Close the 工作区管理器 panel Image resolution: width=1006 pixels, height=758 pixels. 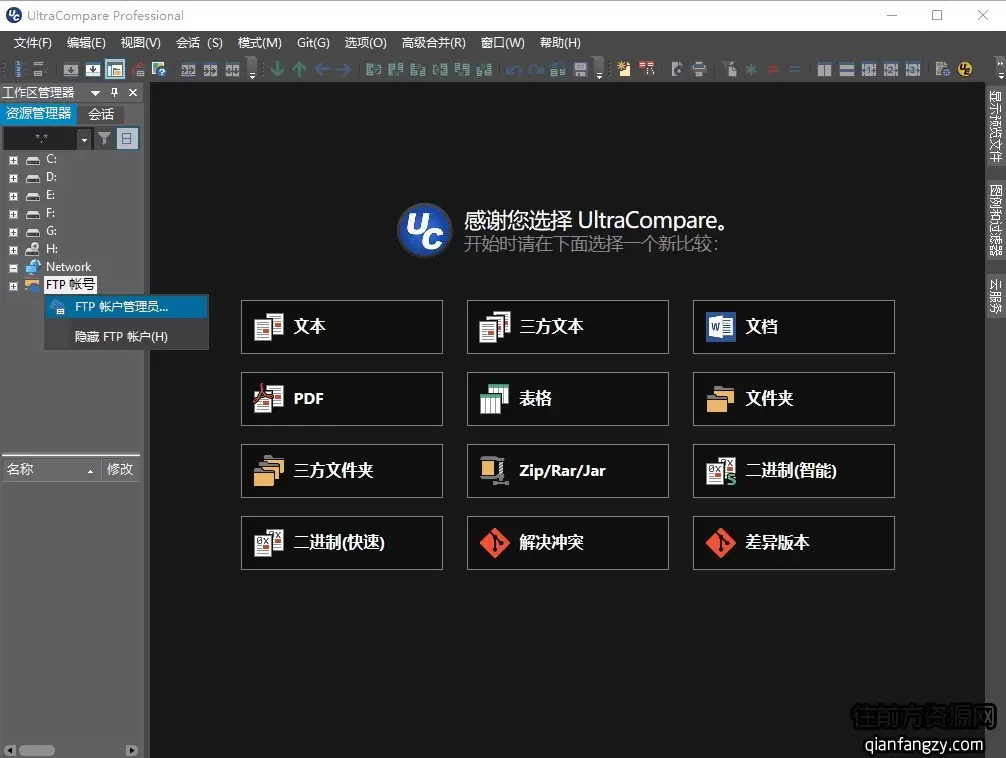click(133, 92)
